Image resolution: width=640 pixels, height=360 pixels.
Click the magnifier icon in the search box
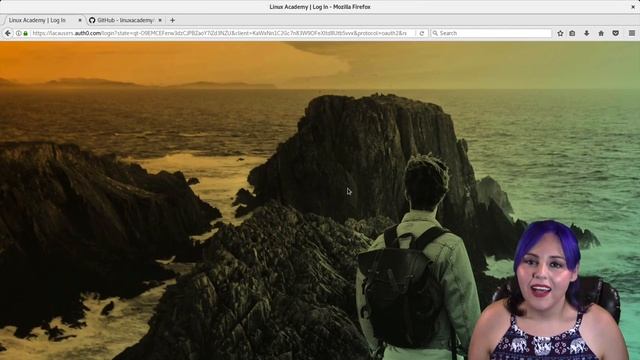pos(435,33)
